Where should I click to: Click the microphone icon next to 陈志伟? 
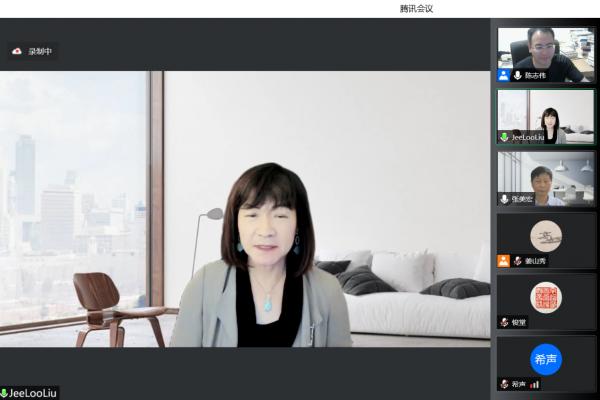coord(518,75)
